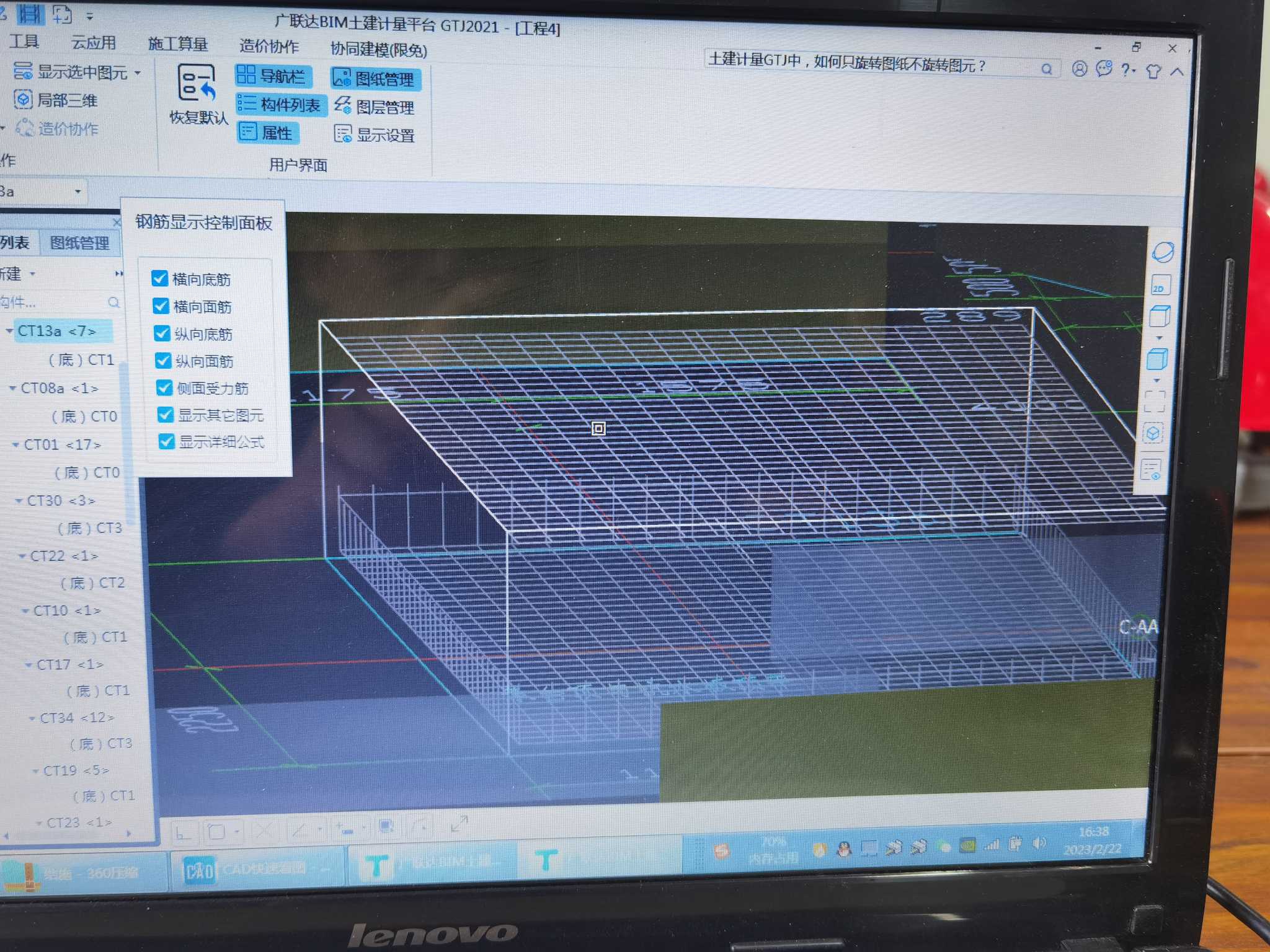
Task: Click the volume speaker tray icon
Action: [x=1038, y=842]
